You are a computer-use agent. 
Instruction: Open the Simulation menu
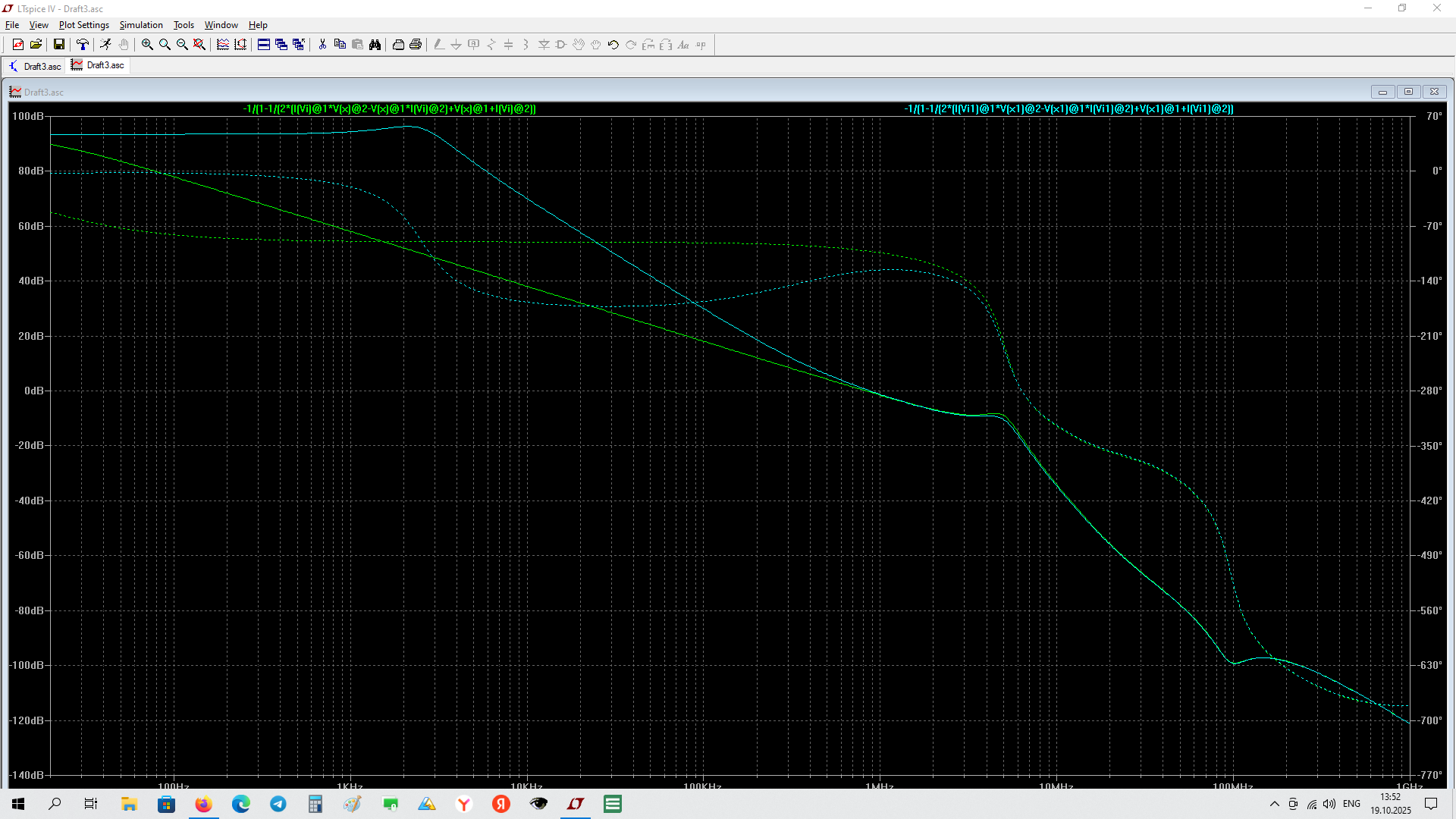(141, 25)
